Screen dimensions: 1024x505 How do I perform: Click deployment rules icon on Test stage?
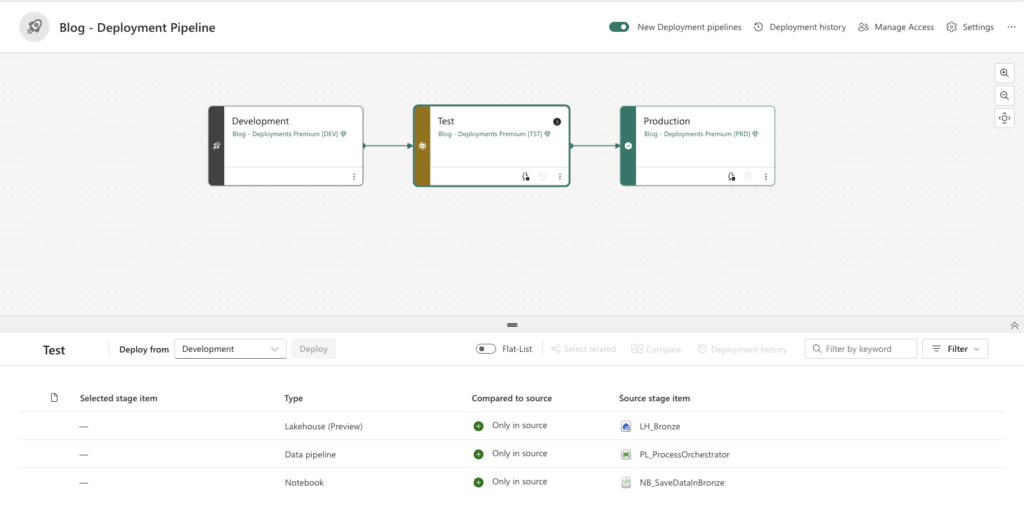point(526,177)
